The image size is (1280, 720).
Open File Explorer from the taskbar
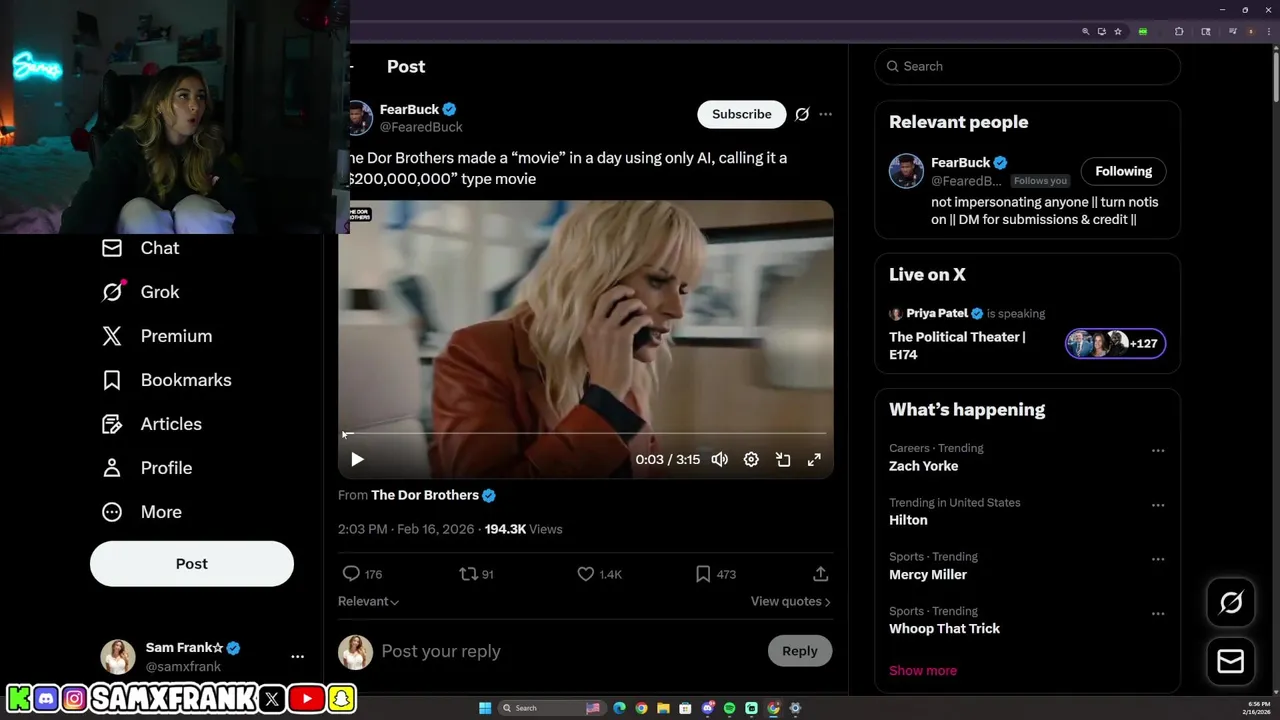(663, 708)
